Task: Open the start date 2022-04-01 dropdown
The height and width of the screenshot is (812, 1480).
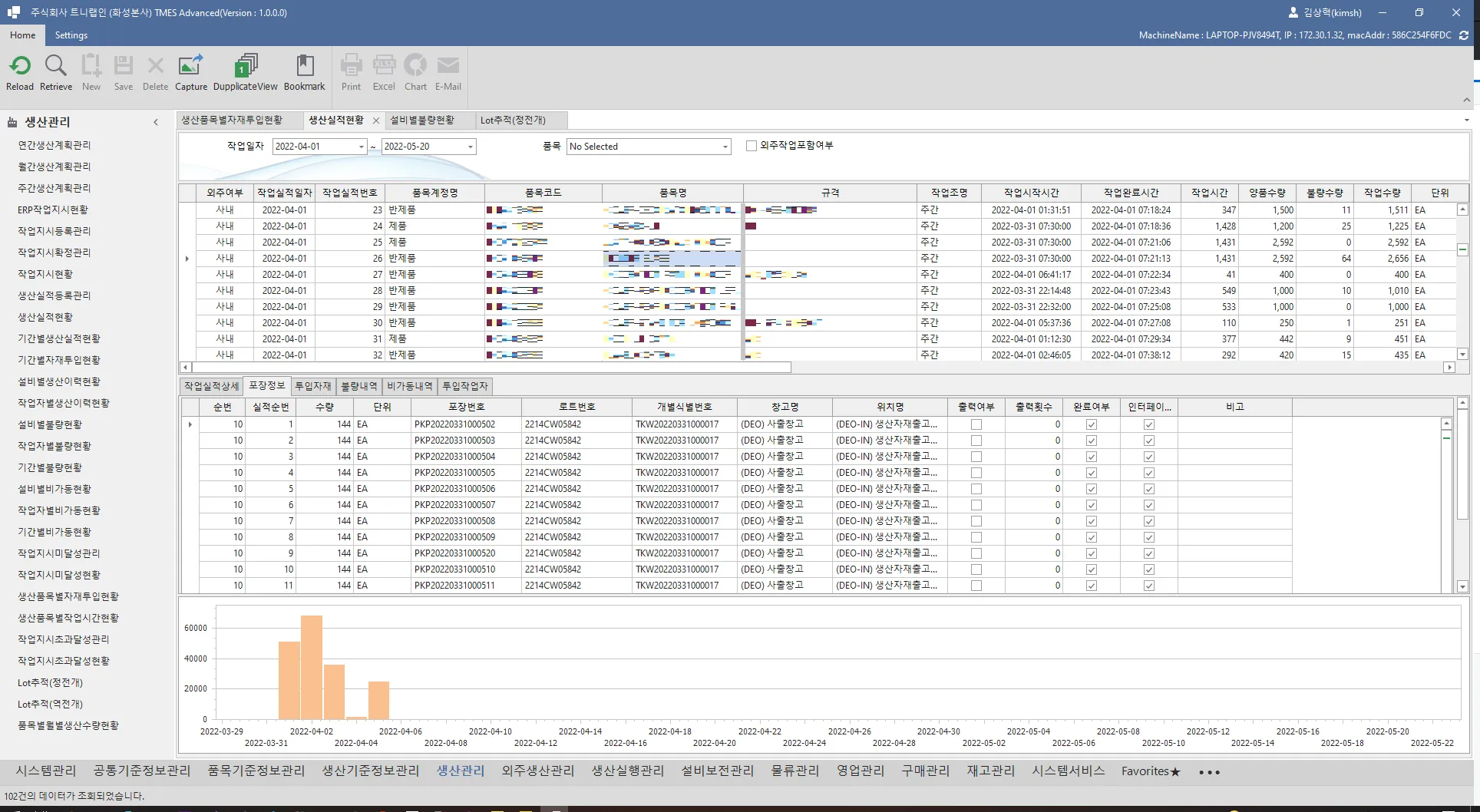Action: 361,147
